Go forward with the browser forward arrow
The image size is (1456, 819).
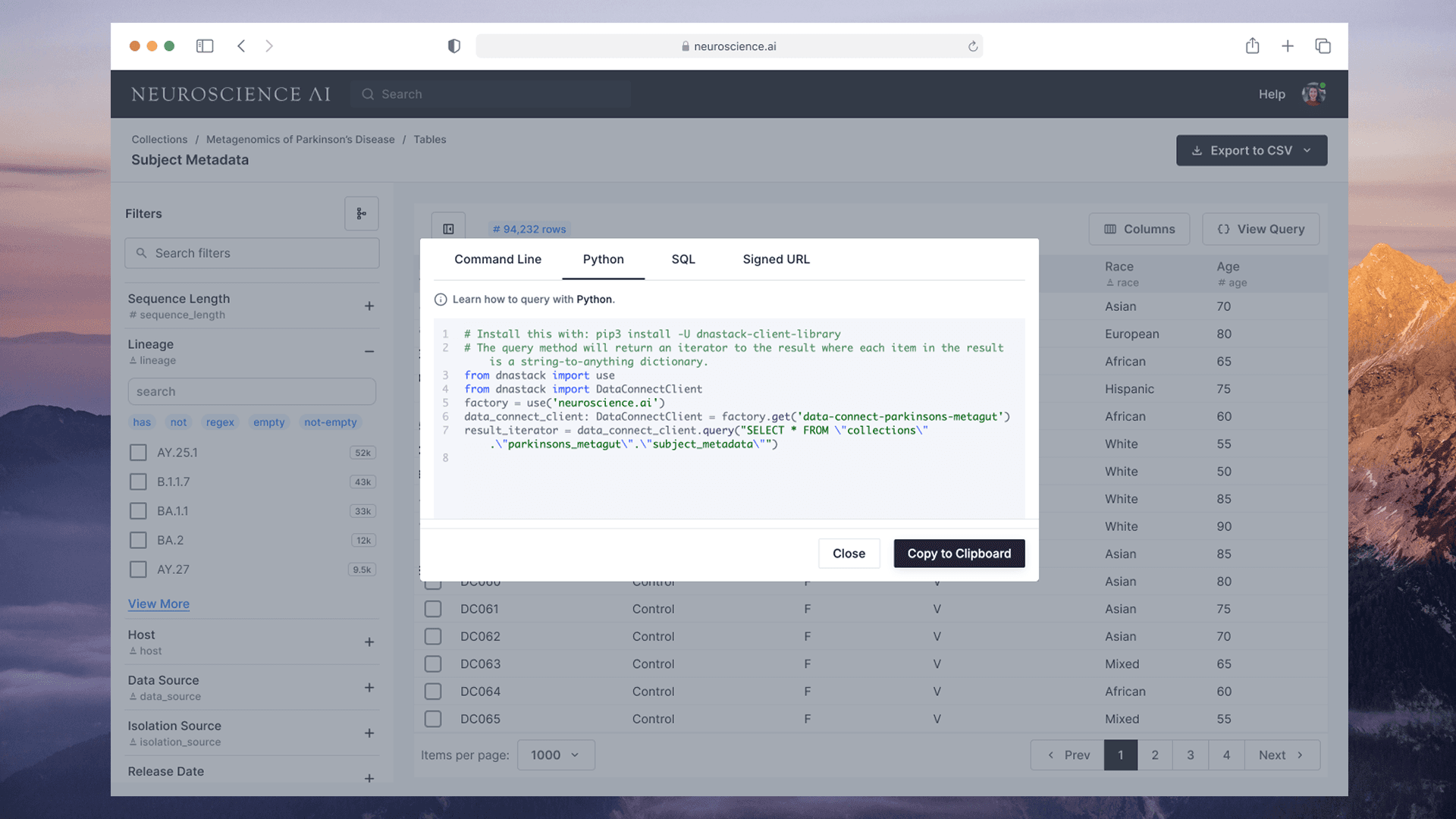pos(269,46)
